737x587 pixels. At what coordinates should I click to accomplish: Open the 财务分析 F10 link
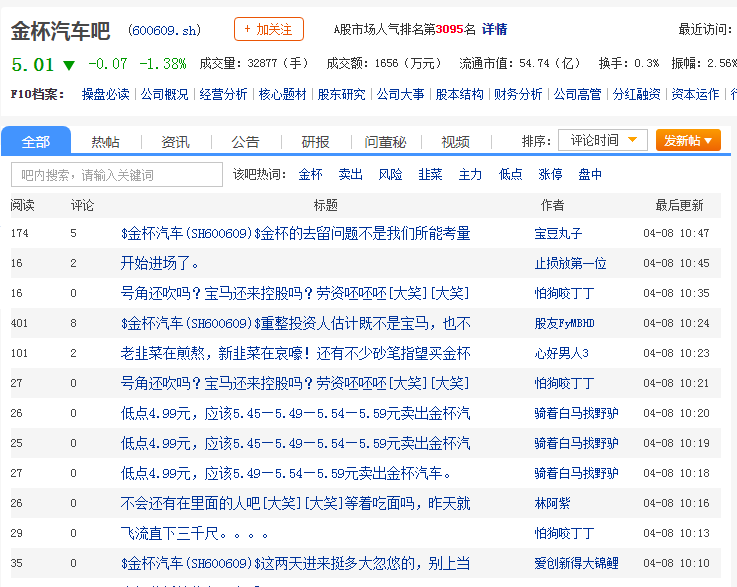(518, 94)
